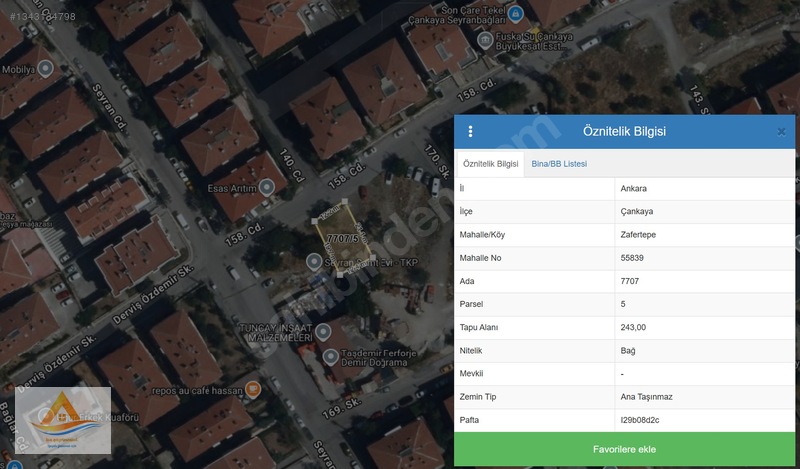Click the 169. Sk. street label
The image size is (800, 469).
coord(342,408)
